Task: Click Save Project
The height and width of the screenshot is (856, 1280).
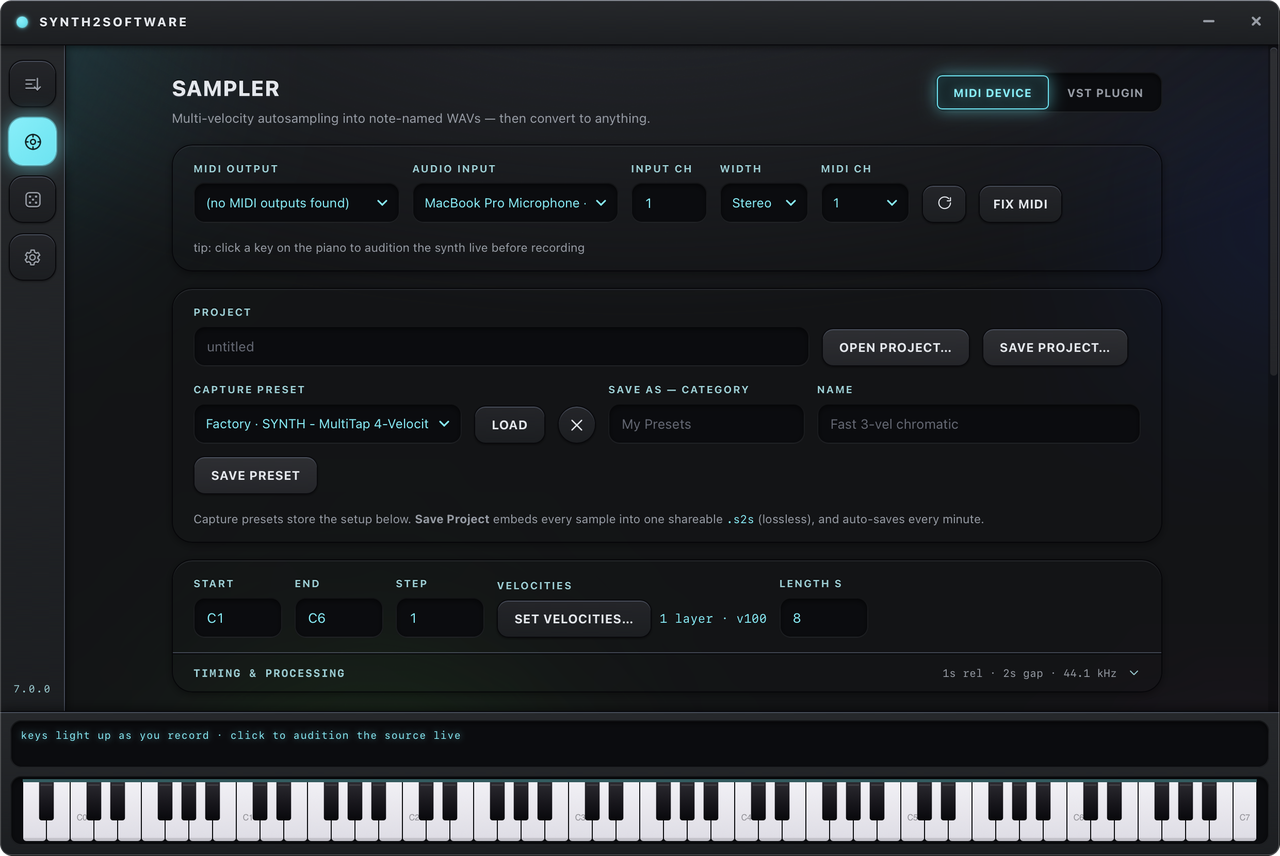Action: (1055, 347)
